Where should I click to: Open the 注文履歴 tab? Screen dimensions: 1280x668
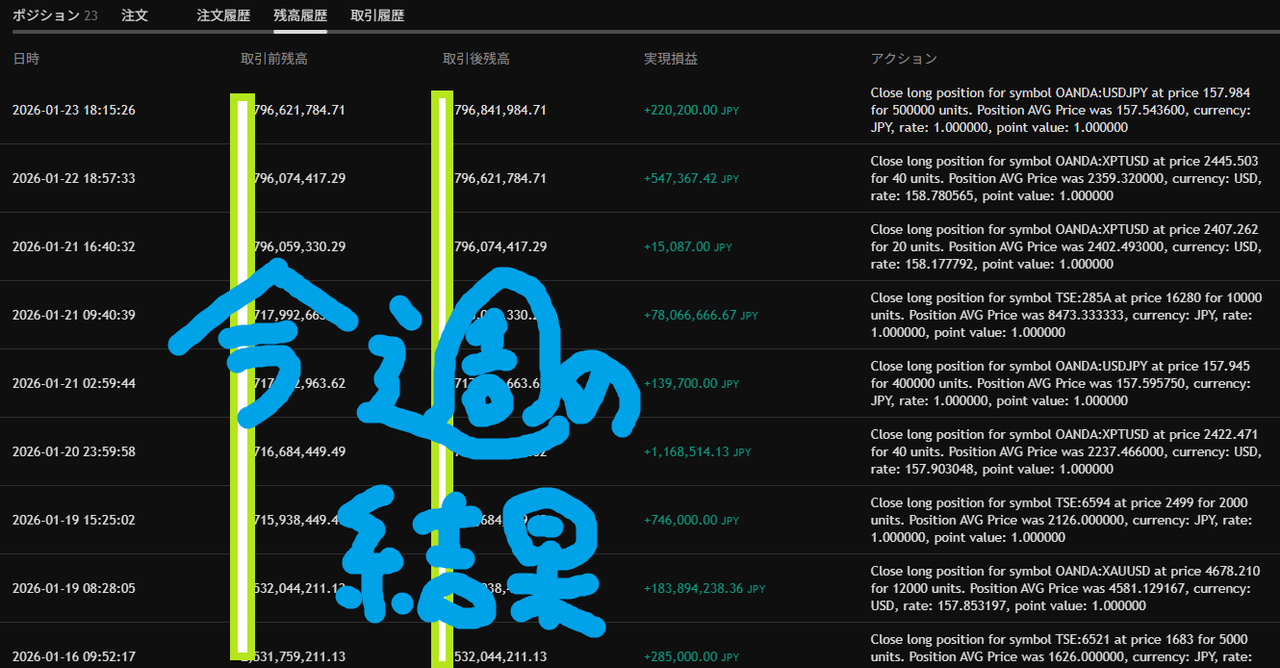click(x=223, y=16)
